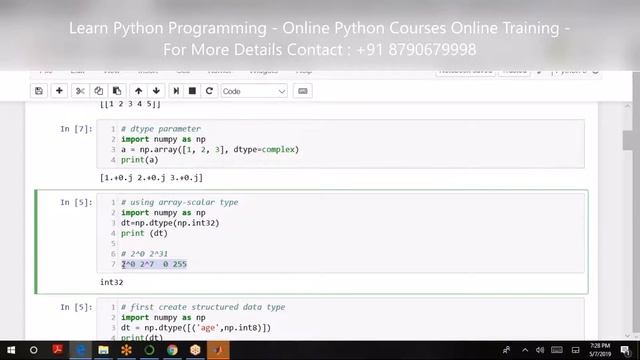Switch to Microsoft Edge on taskbar
640x360 pixels.
80,350
